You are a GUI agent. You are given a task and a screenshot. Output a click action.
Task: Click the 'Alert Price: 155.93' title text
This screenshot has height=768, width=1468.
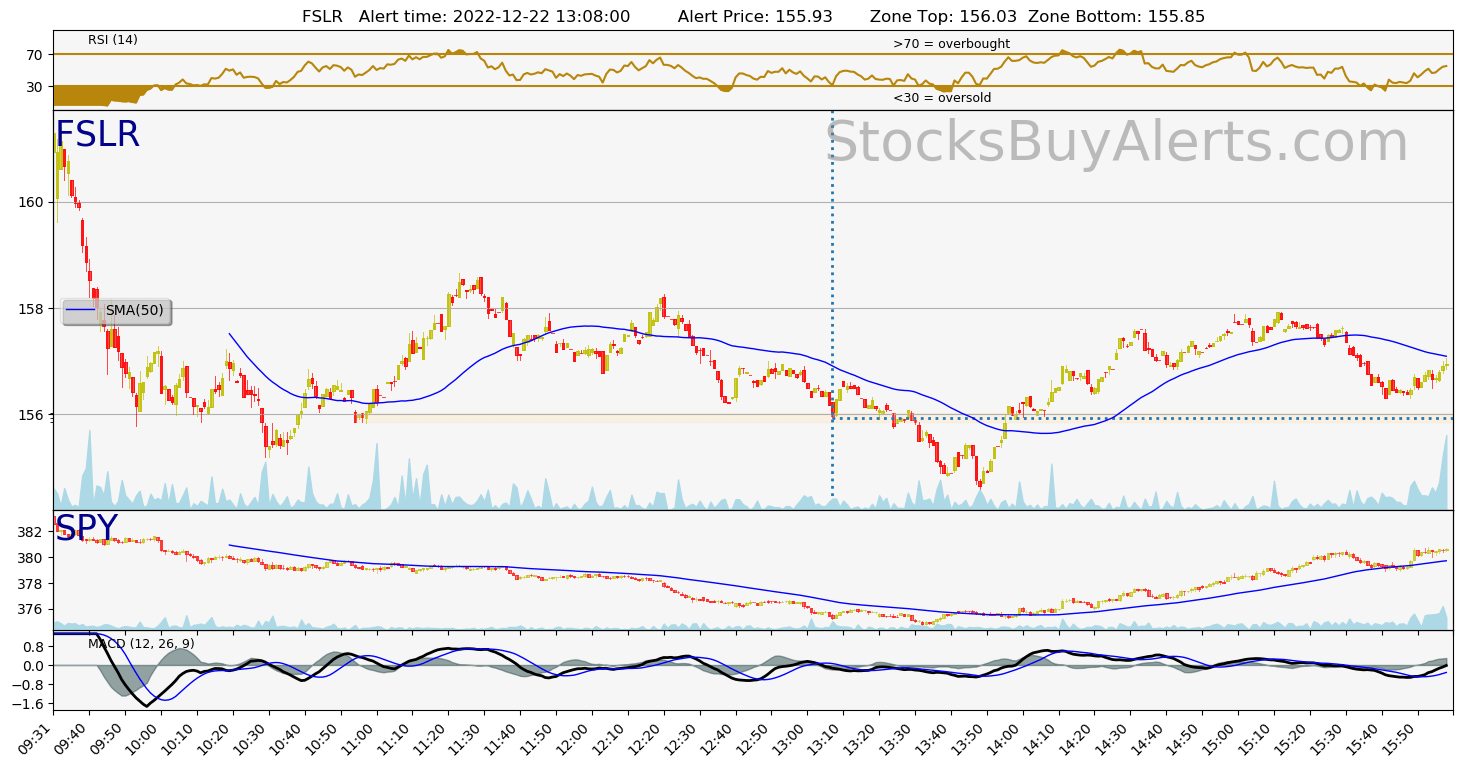tap(755, 16)
